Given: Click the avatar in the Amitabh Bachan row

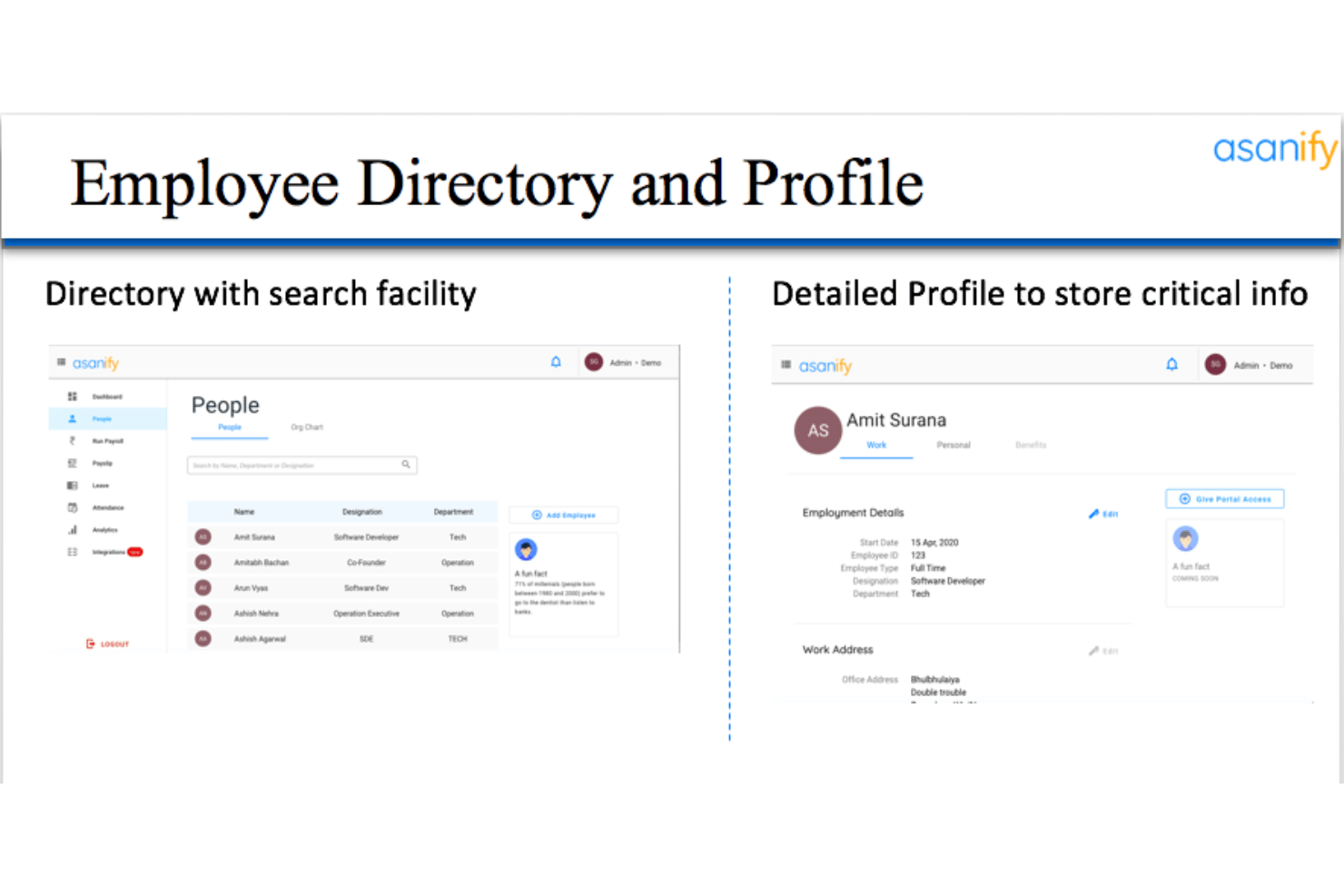Looking at the screenshot, I should [203, 562].
